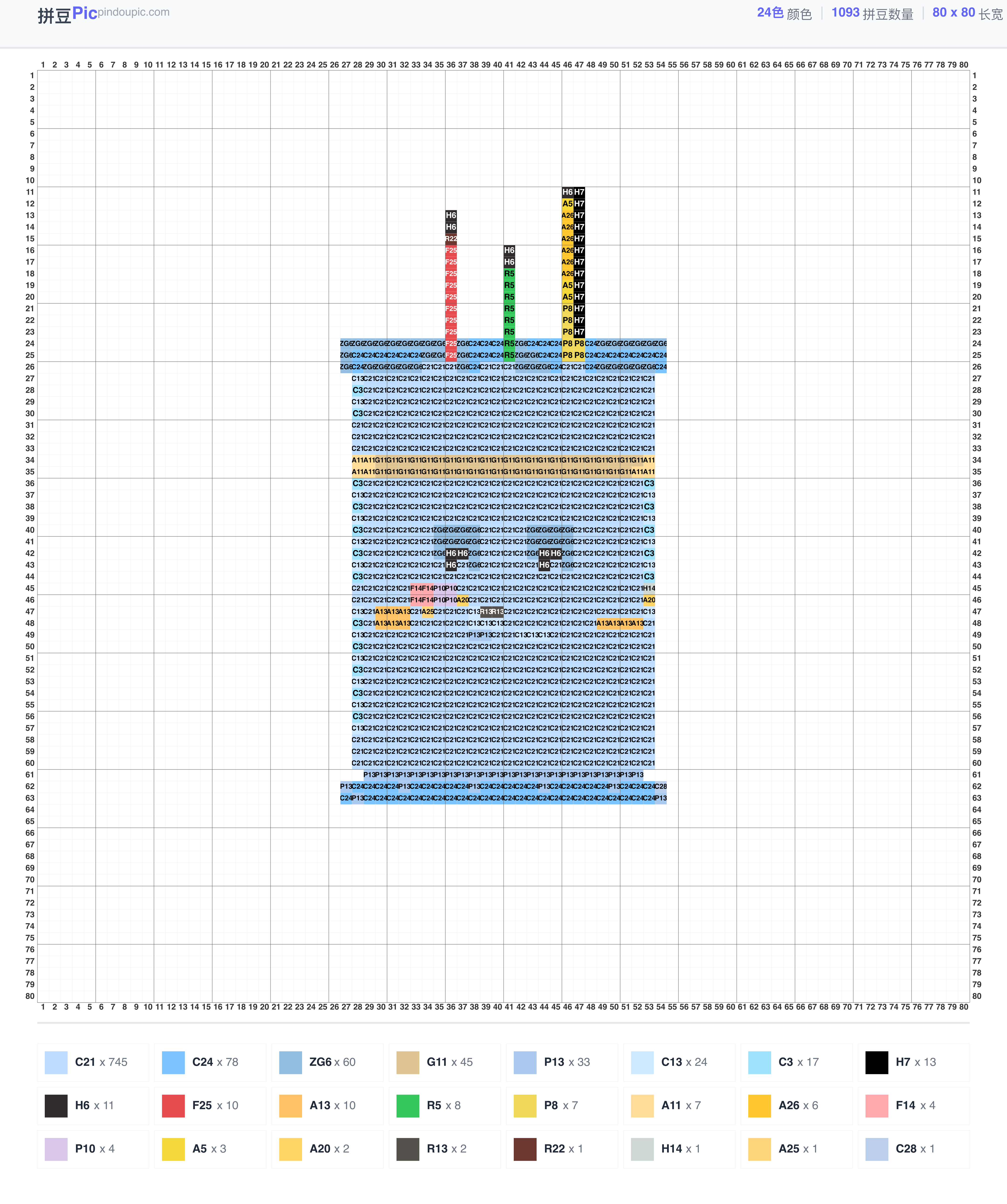The image size is (1007, 1204).
Task: Click the 'x 45' count beside G11
Action: pyautogui.click(x=462, y=1062)
